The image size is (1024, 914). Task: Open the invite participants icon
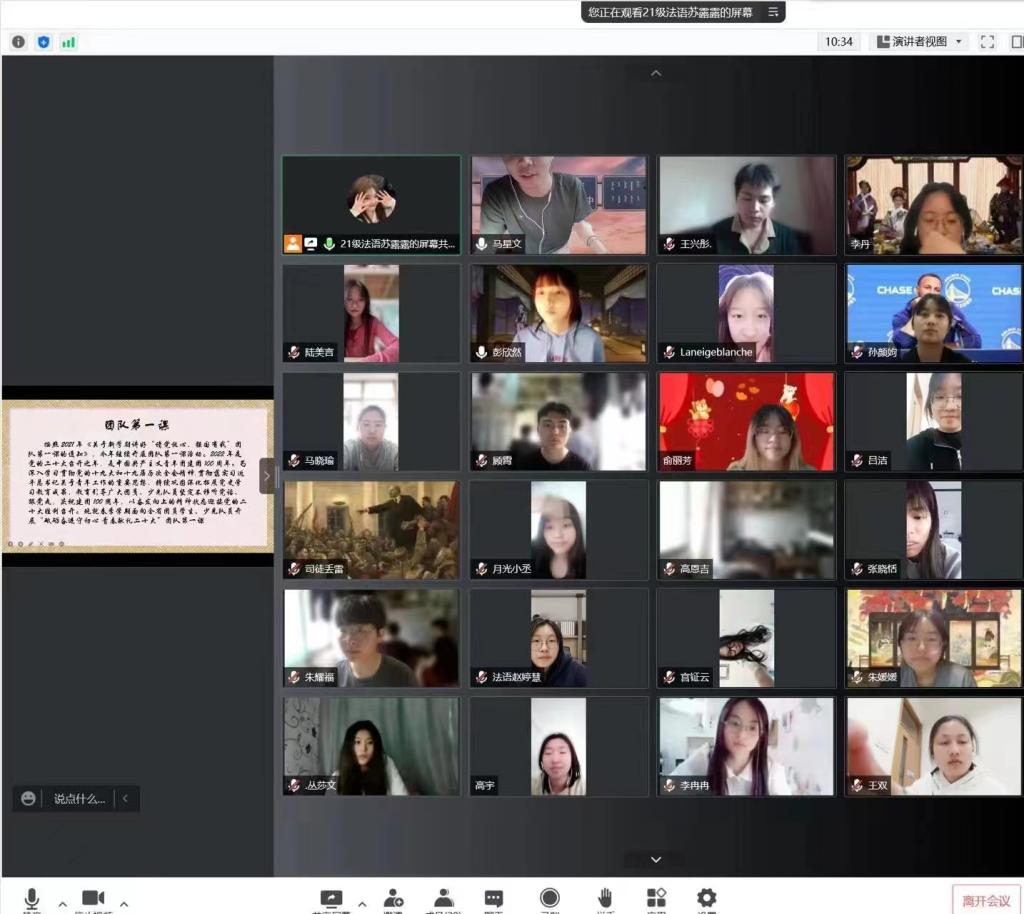tap(393, 898)
